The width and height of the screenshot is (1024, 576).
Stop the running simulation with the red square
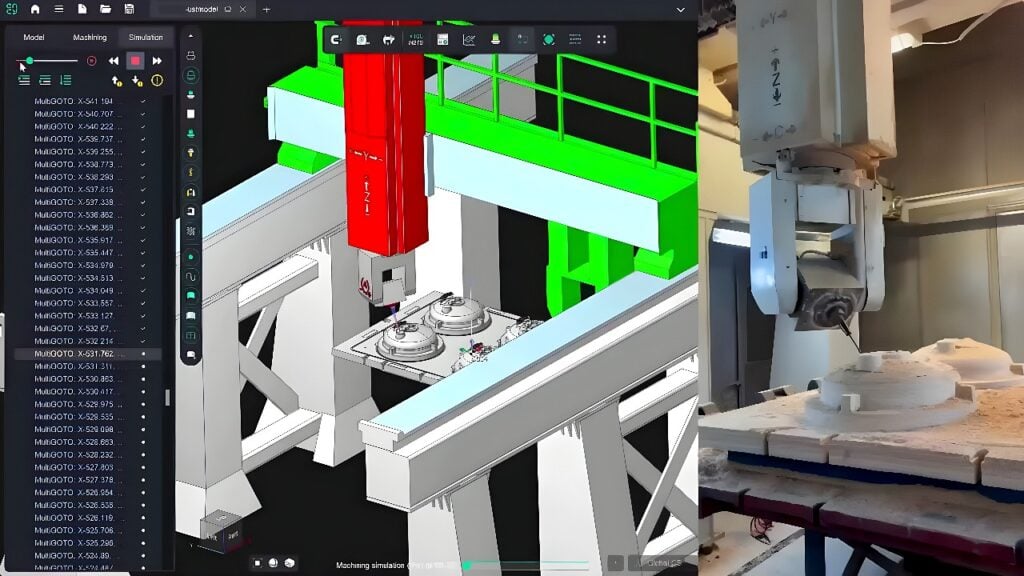click(136, 61)
